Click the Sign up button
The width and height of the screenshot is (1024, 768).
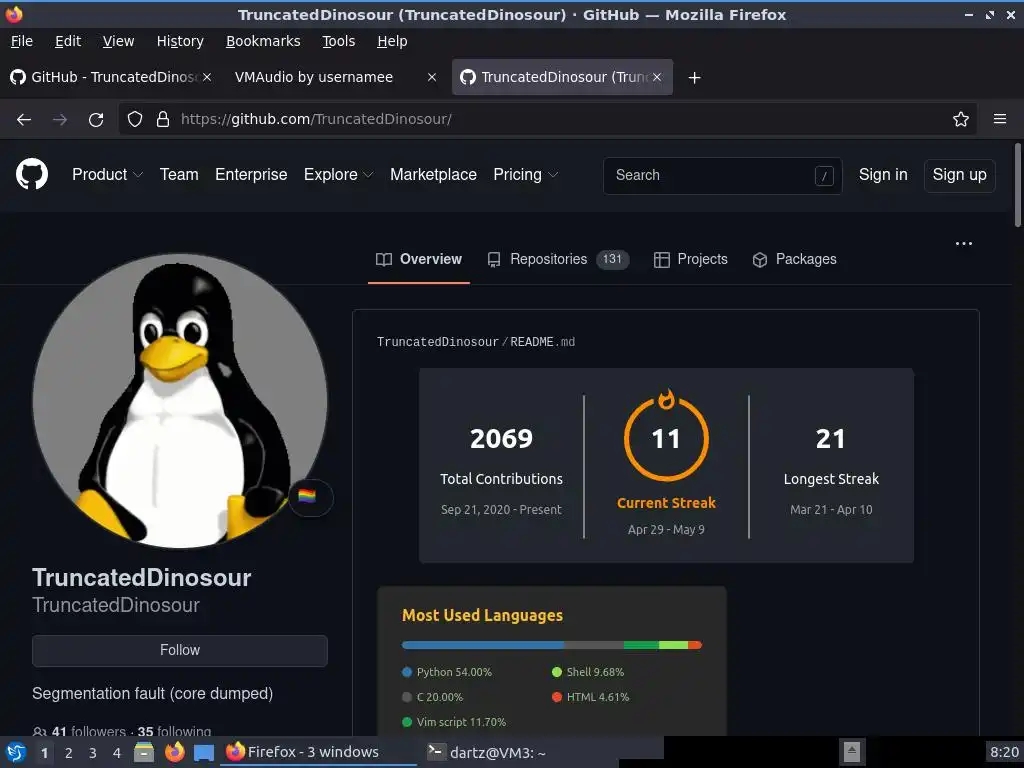959,175
